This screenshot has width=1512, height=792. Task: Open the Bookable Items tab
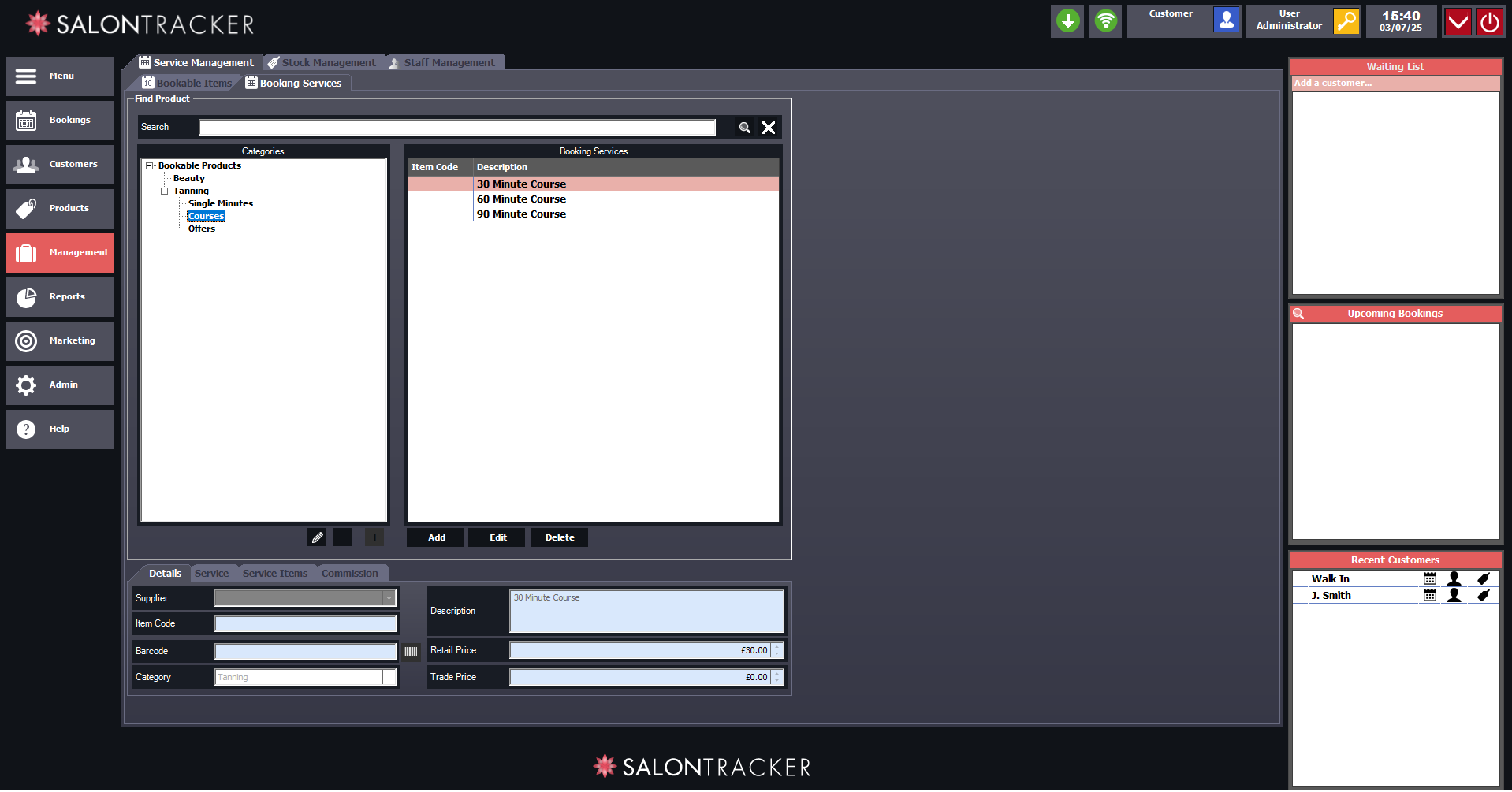point(188,84)
